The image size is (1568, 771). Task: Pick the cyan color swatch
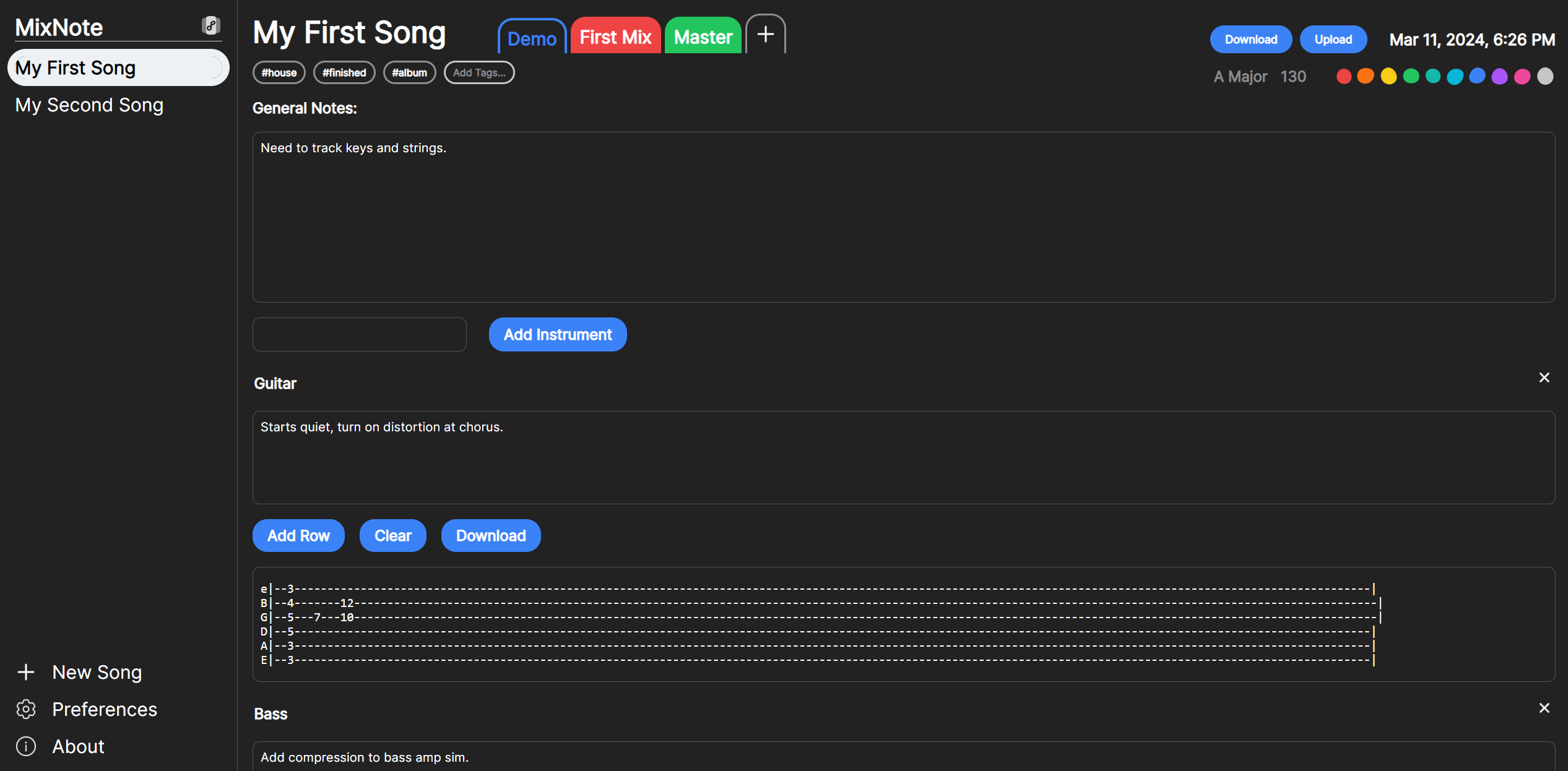pyautogui.click(x=1455, y=76)
